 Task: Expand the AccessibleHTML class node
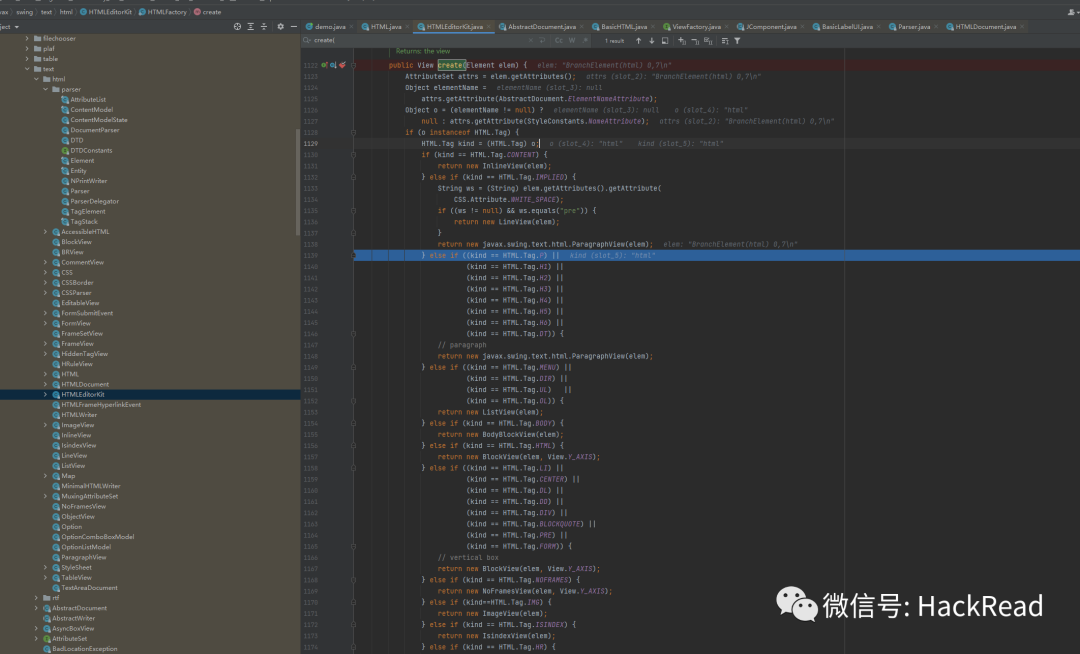(x=46, y=231)
